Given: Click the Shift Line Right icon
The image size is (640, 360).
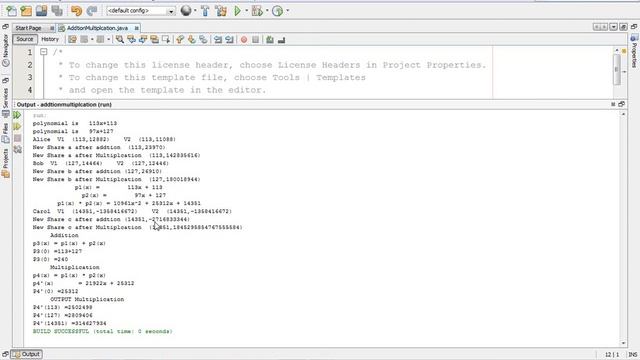Looking at the screenshot, I should click(229, 40).
